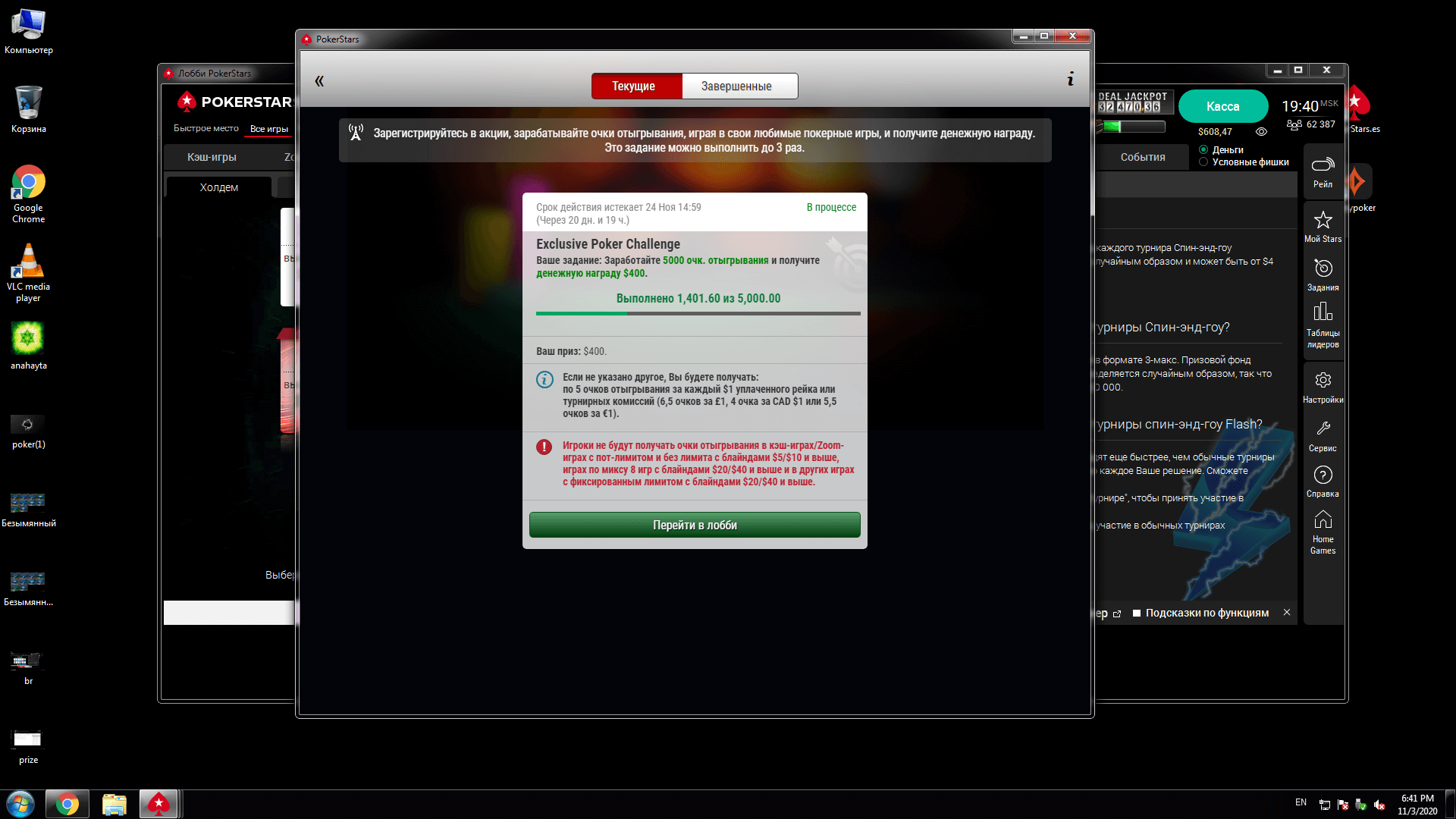Click PokerStars taskbar icon

point(159,804)
